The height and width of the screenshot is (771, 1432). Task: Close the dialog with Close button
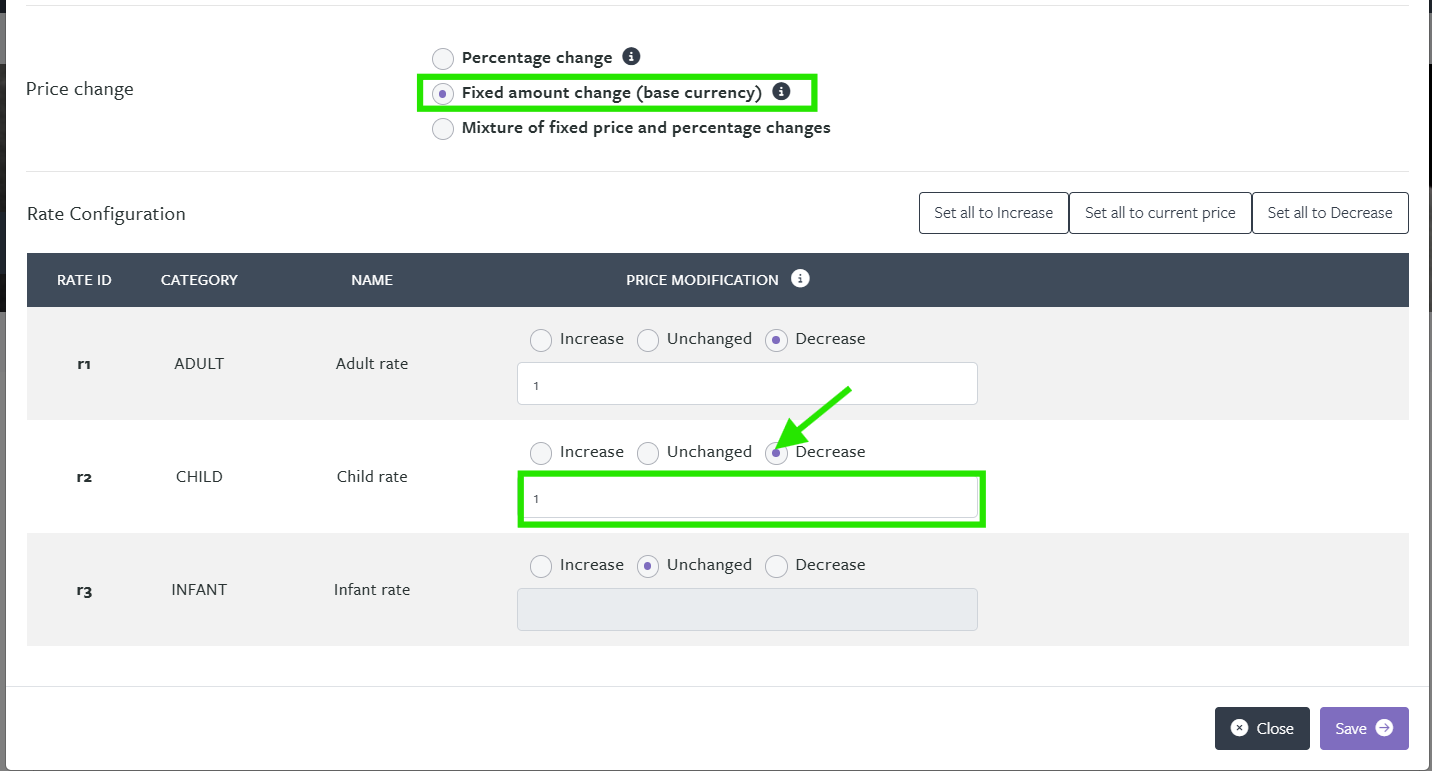1262,728
